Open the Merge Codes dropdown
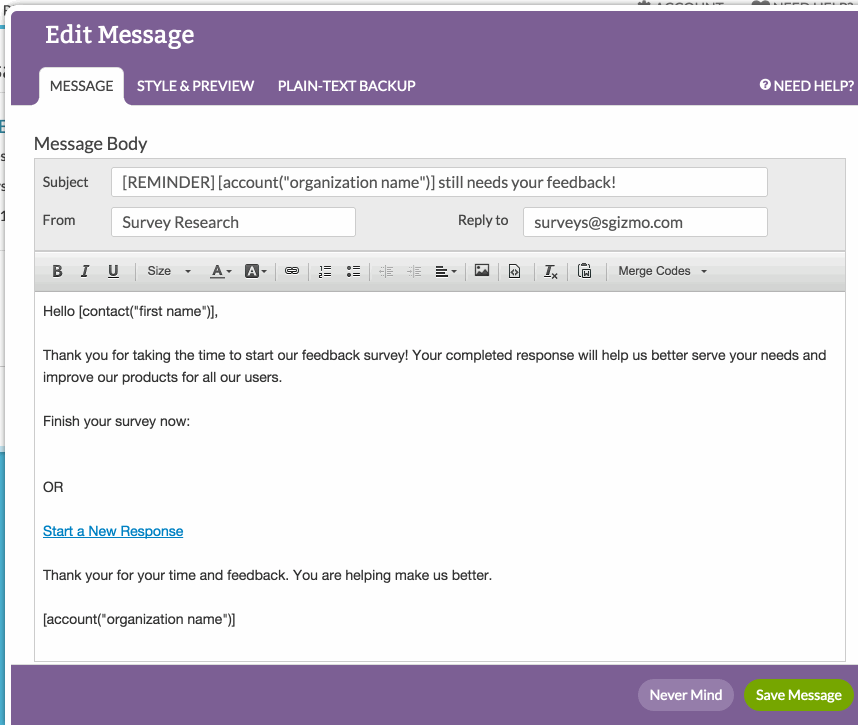Image resolution: width=858 pixels, height=725 pixels. coord(662,270)
